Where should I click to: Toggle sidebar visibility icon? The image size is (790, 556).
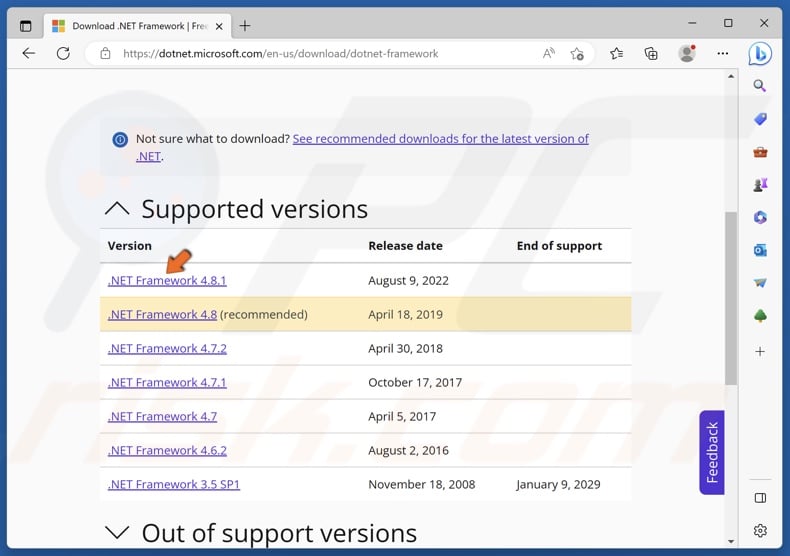tap(760, 498)
